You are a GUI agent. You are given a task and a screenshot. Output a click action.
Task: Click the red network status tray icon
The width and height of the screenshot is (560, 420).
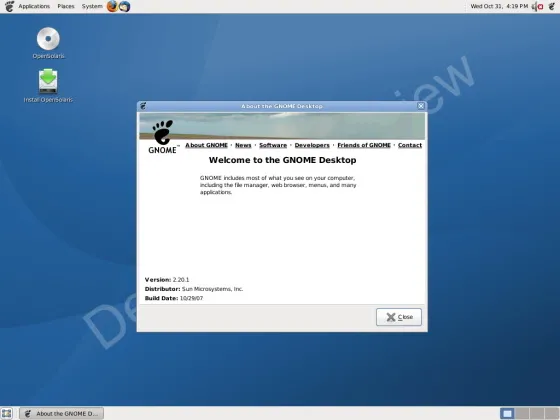point(540,6)
